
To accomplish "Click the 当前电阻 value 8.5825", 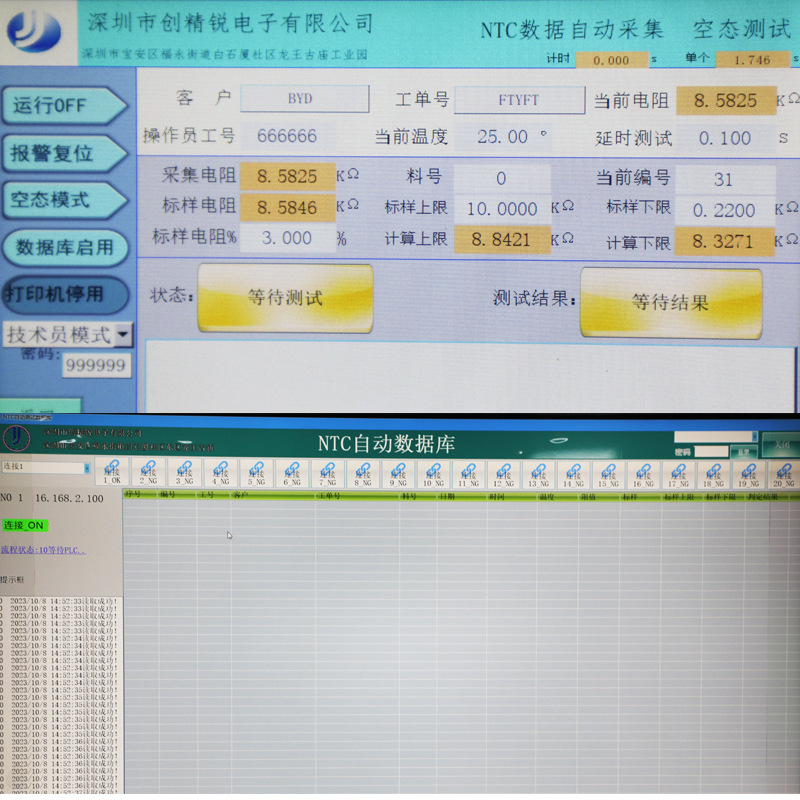I will [726, 101].
